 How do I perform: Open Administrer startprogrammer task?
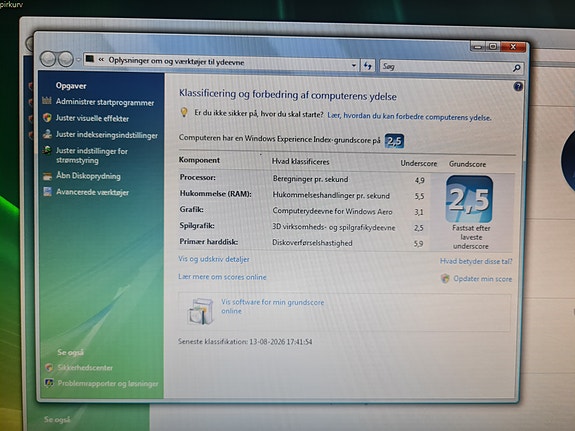point(105,102)
